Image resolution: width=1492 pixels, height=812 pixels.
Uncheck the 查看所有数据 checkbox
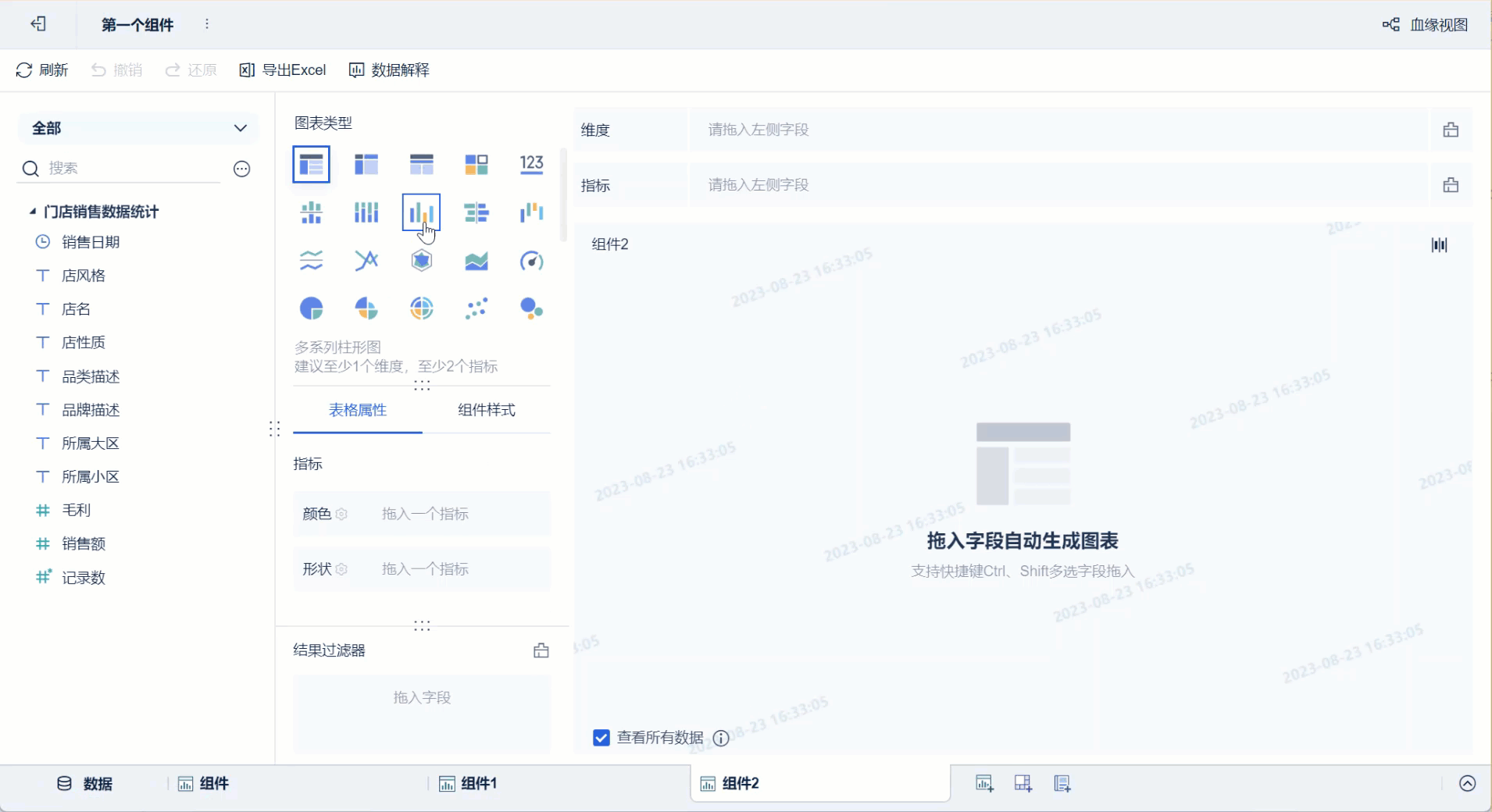coord(601,738)
